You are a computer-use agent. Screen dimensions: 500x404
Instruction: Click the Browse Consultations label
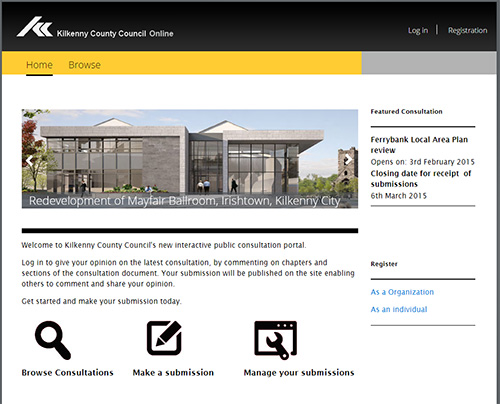click(68, 372)
